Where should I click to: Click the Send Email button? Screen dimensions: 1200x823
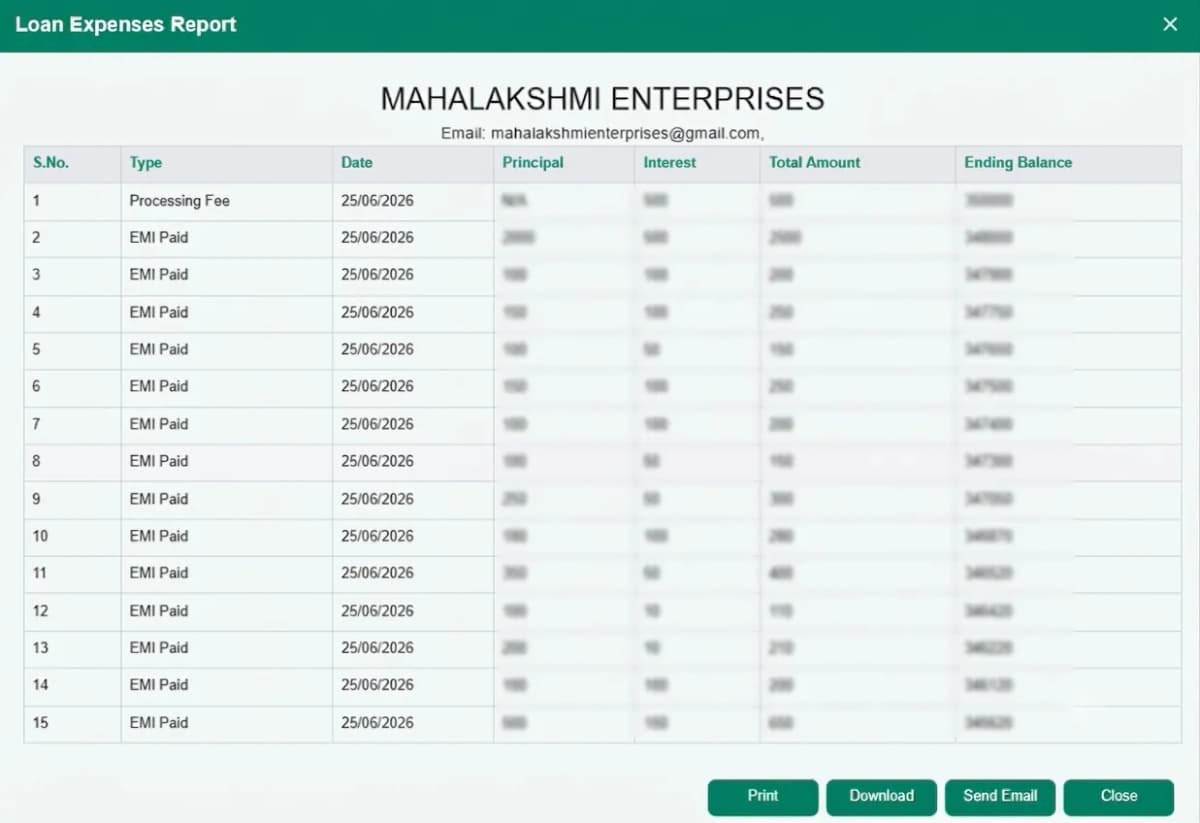1000,796
